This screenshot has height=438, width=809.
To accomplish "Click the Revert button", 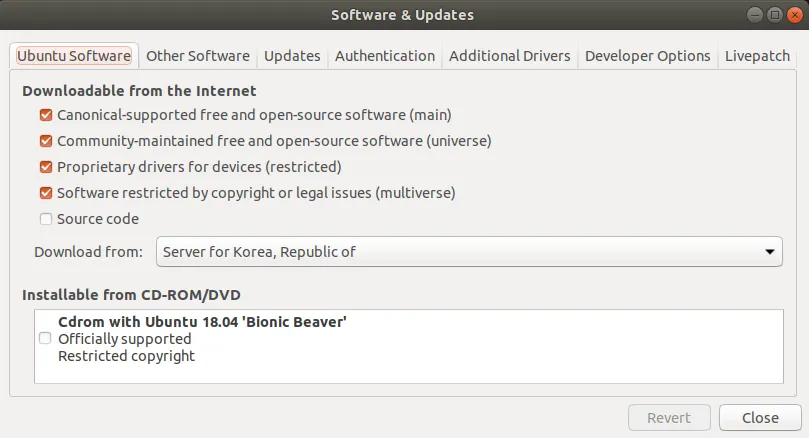I will tap(669, 418).
